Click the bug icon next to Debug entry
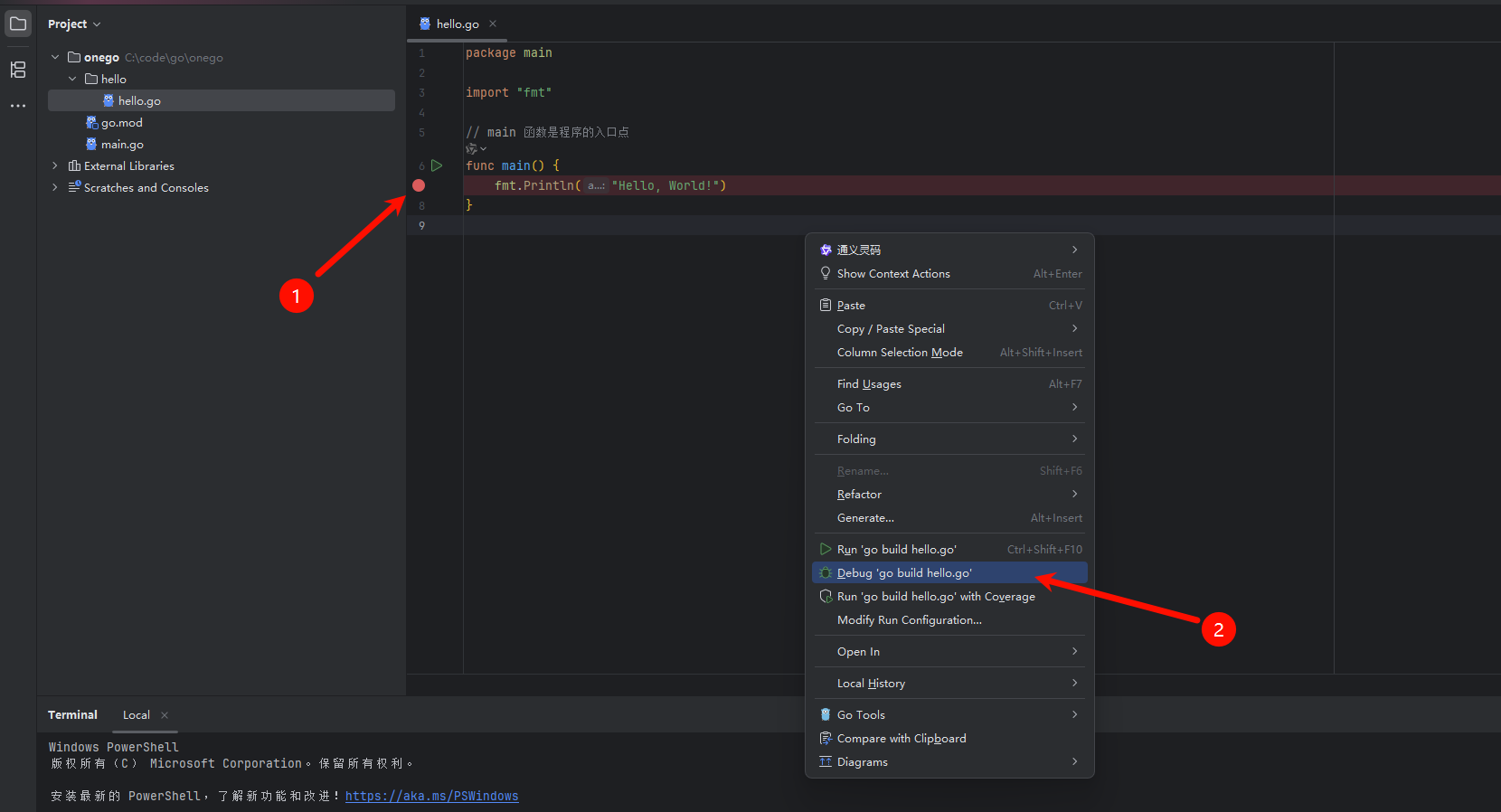Screen dimensions: 1501x812 pos(826,573)
